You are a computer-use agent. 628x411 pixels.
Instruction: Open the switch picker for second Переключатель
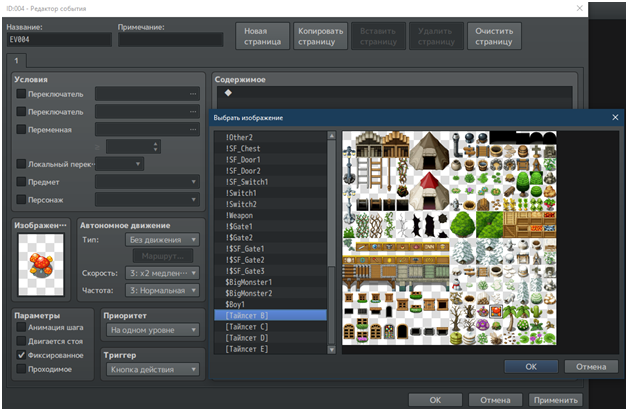point(193,111)
